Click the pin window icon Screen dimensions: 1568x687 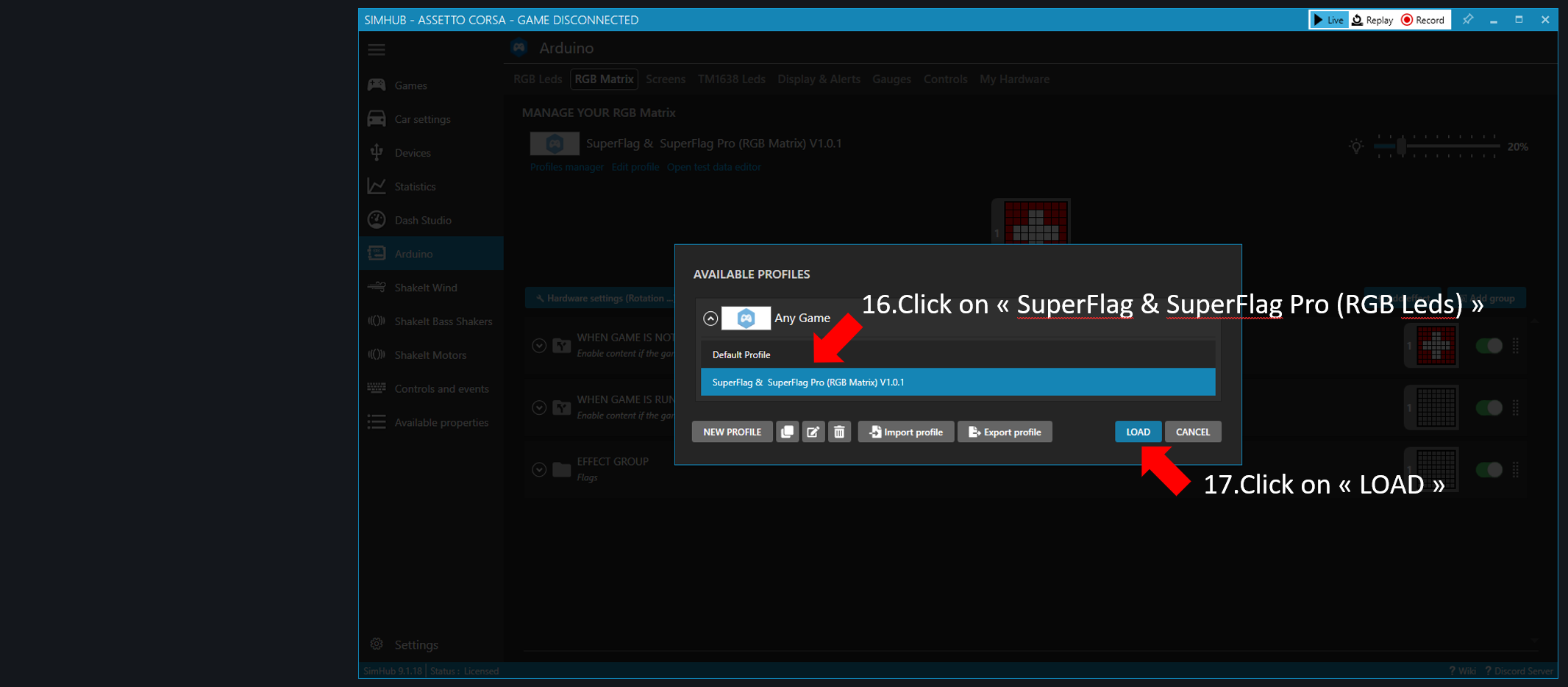tap(1467, 20)
